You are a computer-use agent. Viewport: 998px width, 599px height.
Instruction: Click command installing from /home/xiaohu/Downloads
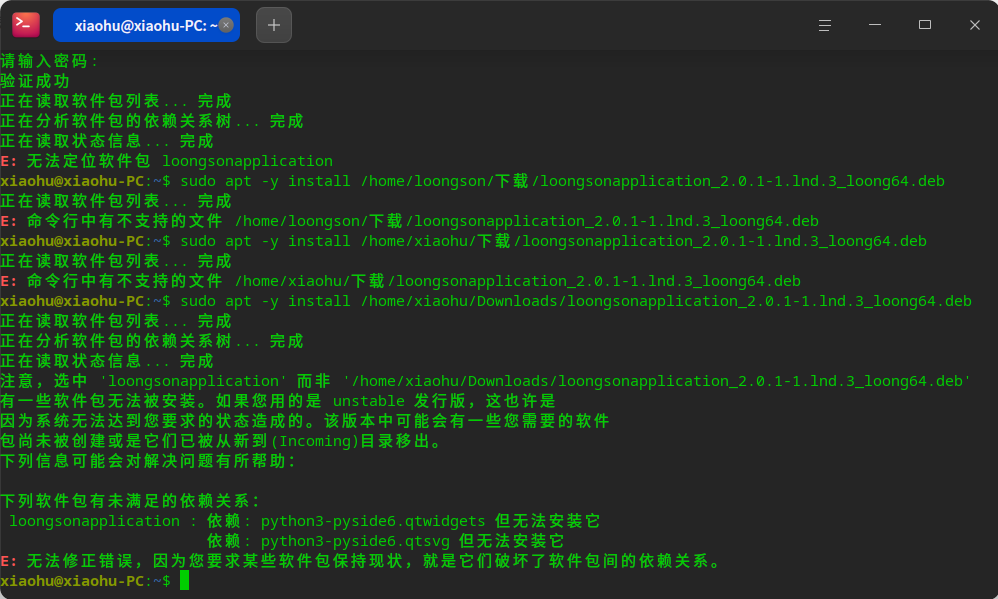click(486, 301)
